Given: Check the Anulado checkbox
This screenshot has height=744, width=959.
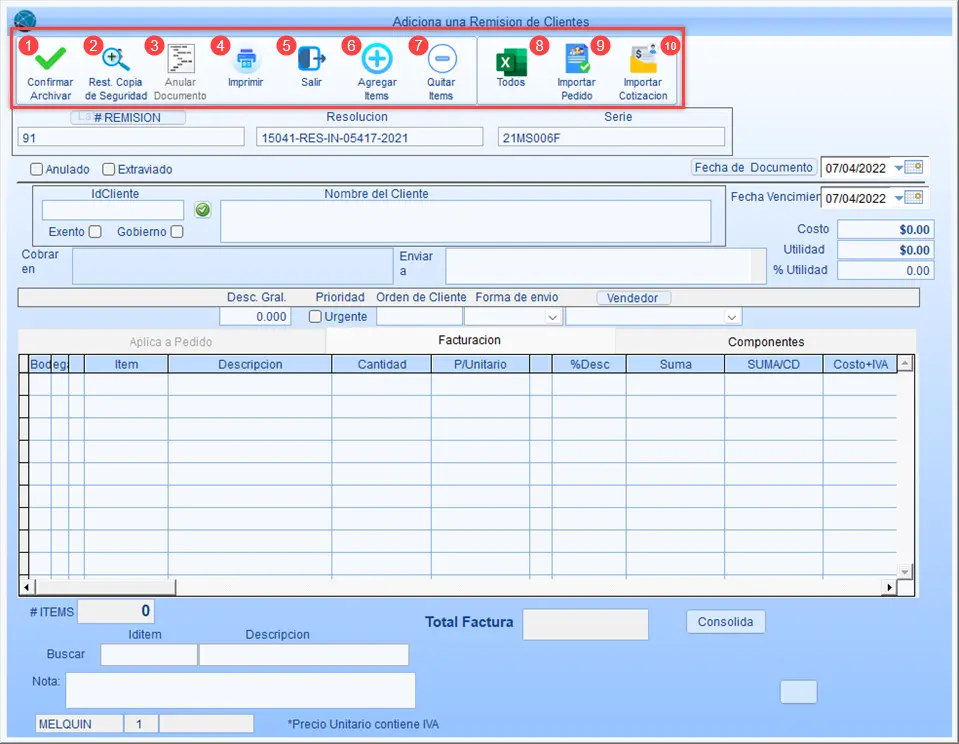Looking at the screenshot, I should (37, 169).
